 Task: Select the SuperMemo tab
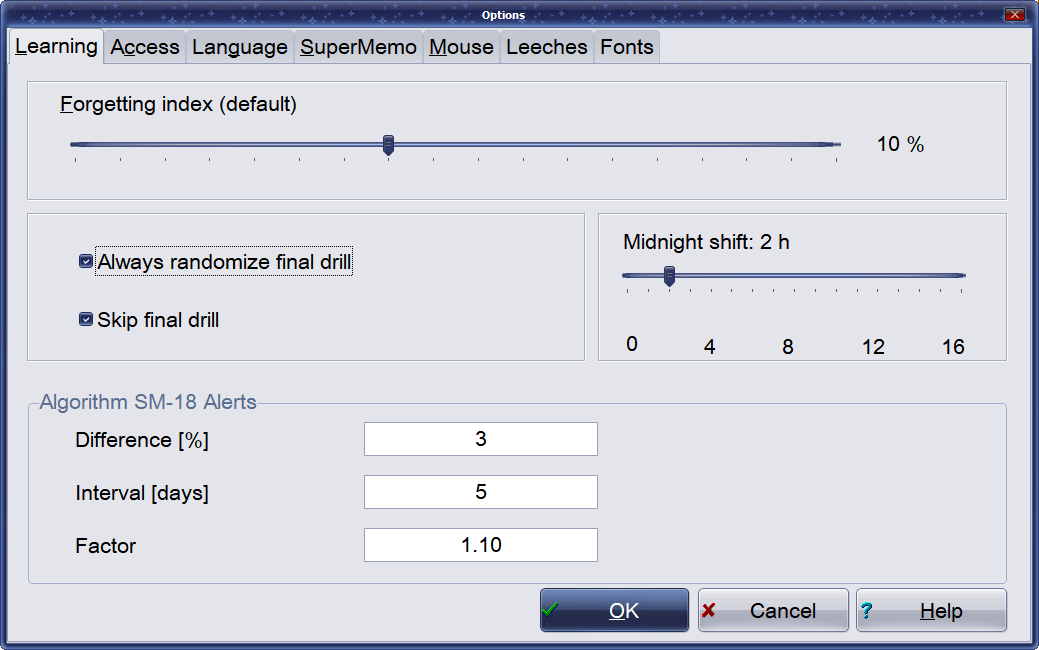(358, 47)
